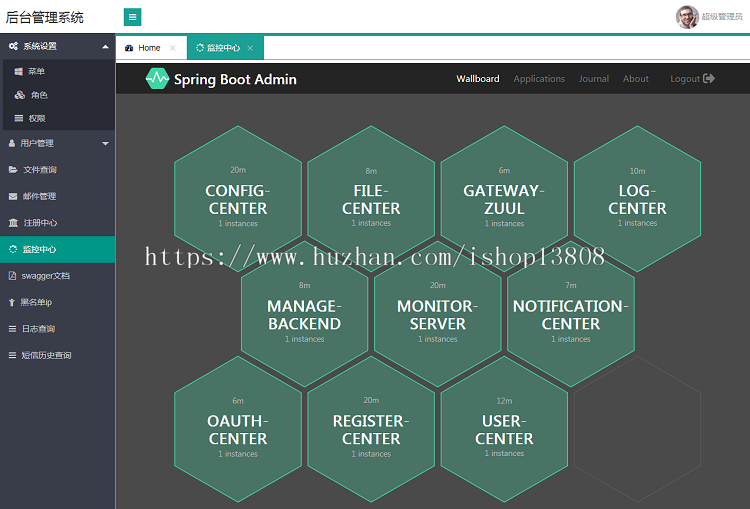Open the 权限 sidebar item
The height and width of the screenshot is (509, 750).
click(x=58, y=118)
